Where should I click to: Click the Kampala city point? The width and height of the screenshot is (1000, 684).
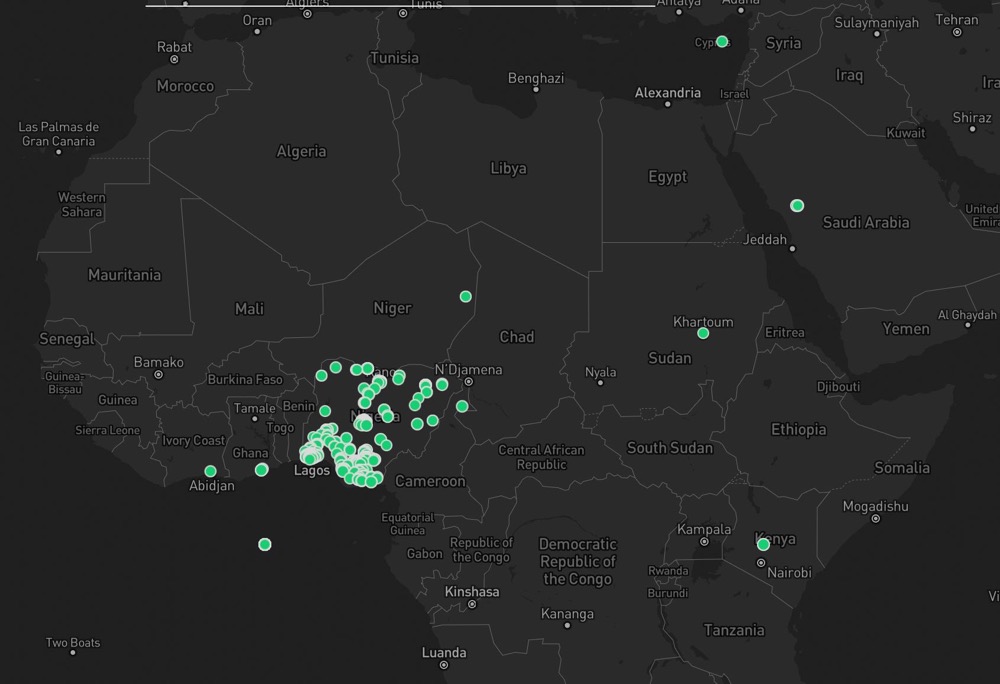(704, 542)
